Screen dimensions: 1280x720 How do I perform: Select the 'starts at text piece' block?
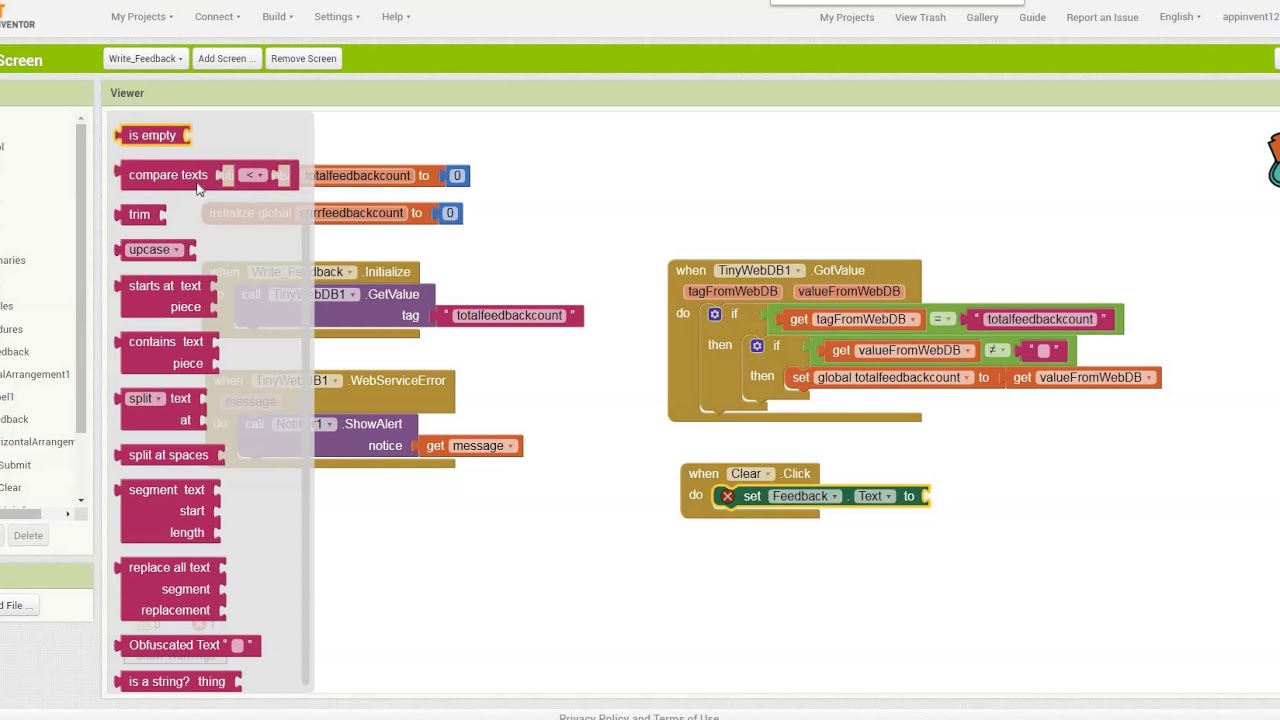click(166, 296)
